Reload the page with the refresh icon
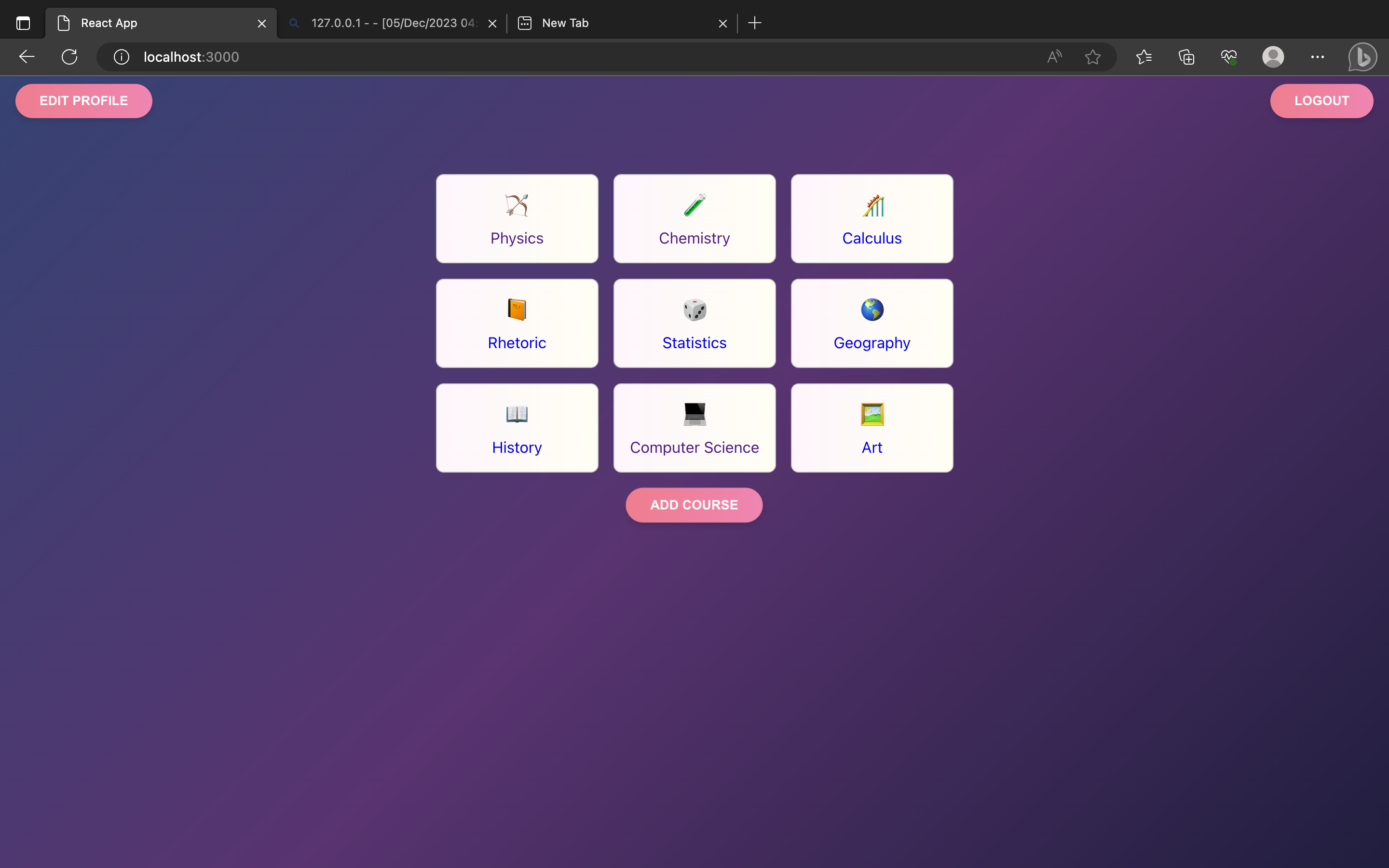Screen dimensions: 1389x868 pyautogui.click(x=69, y=57)
